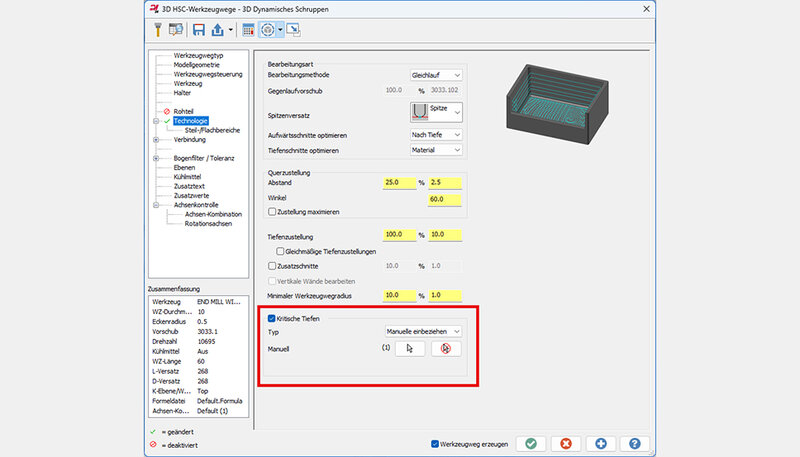
Task: Click the blue plus add button
Action: [600, 443]
